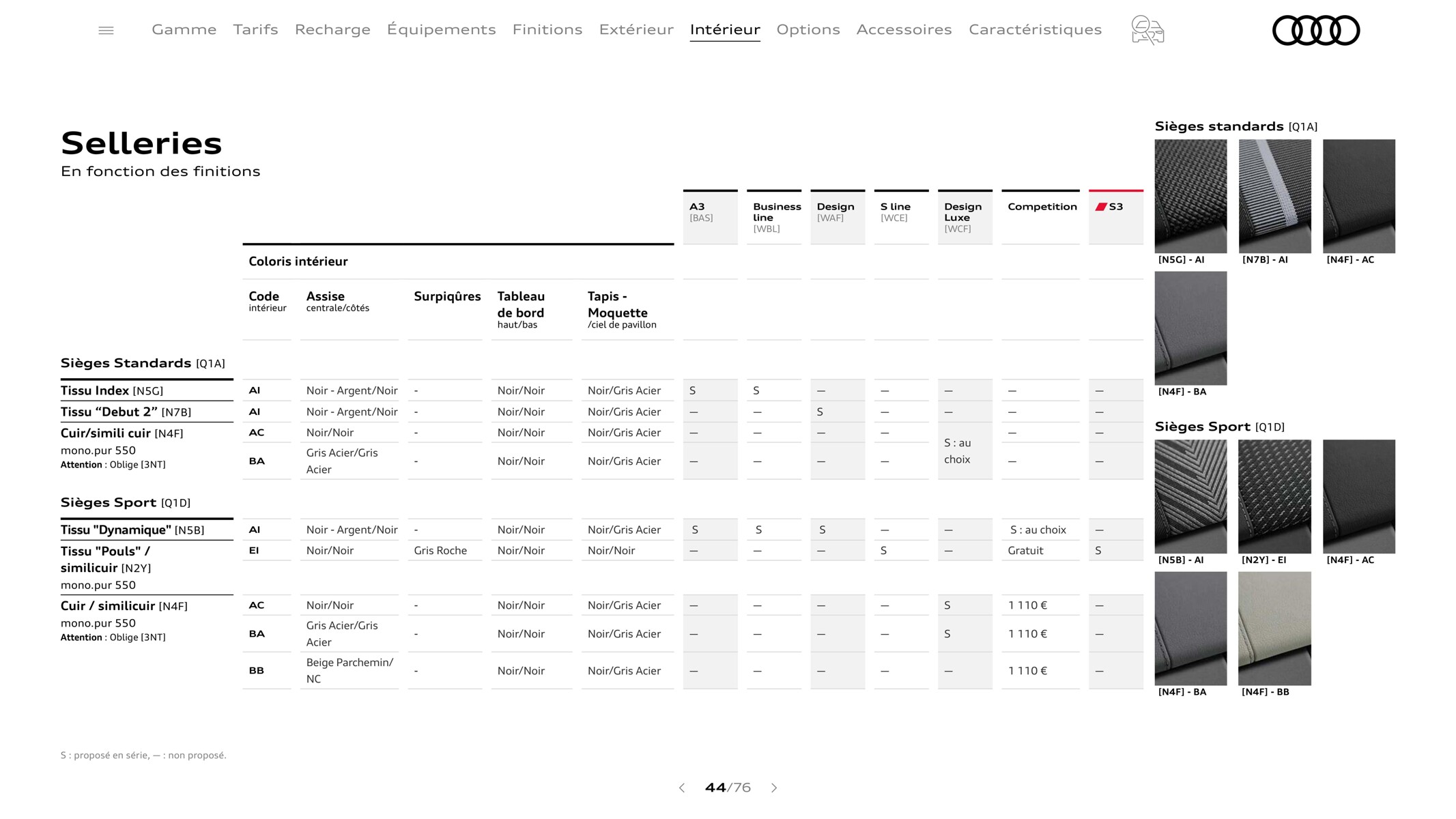1456x819 pixels.
Task: Click the Tissu Index [N5G] row label
Action: 112,390
